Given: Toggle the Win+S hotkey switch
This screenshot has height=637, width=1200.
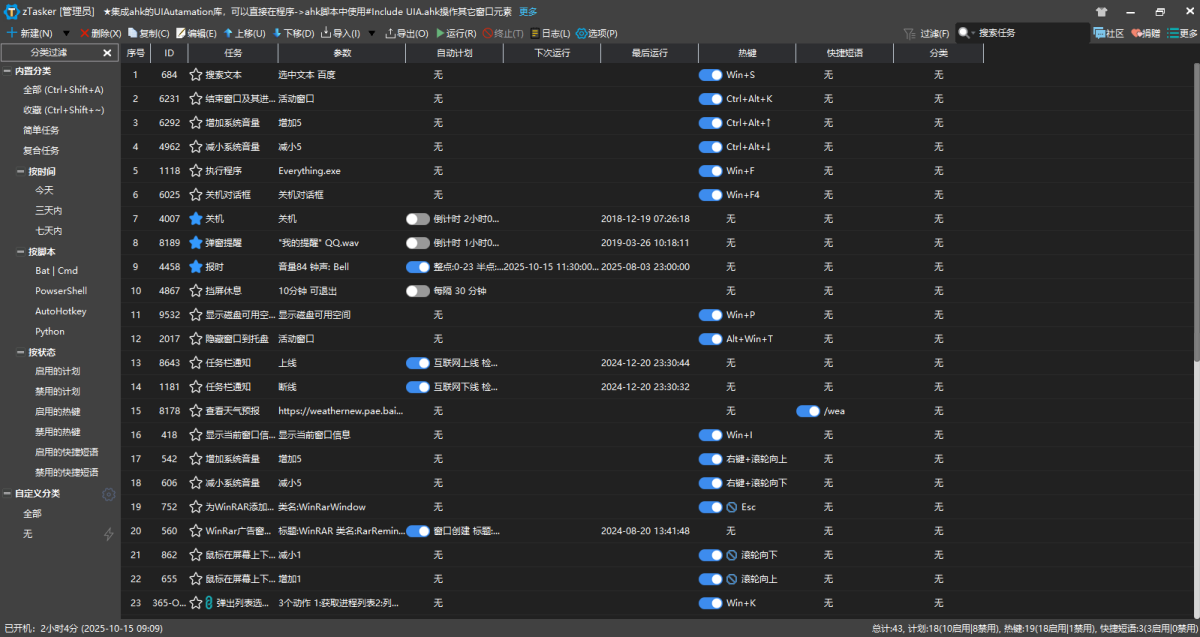Looking at the screenshot, I should click(710, 75).
